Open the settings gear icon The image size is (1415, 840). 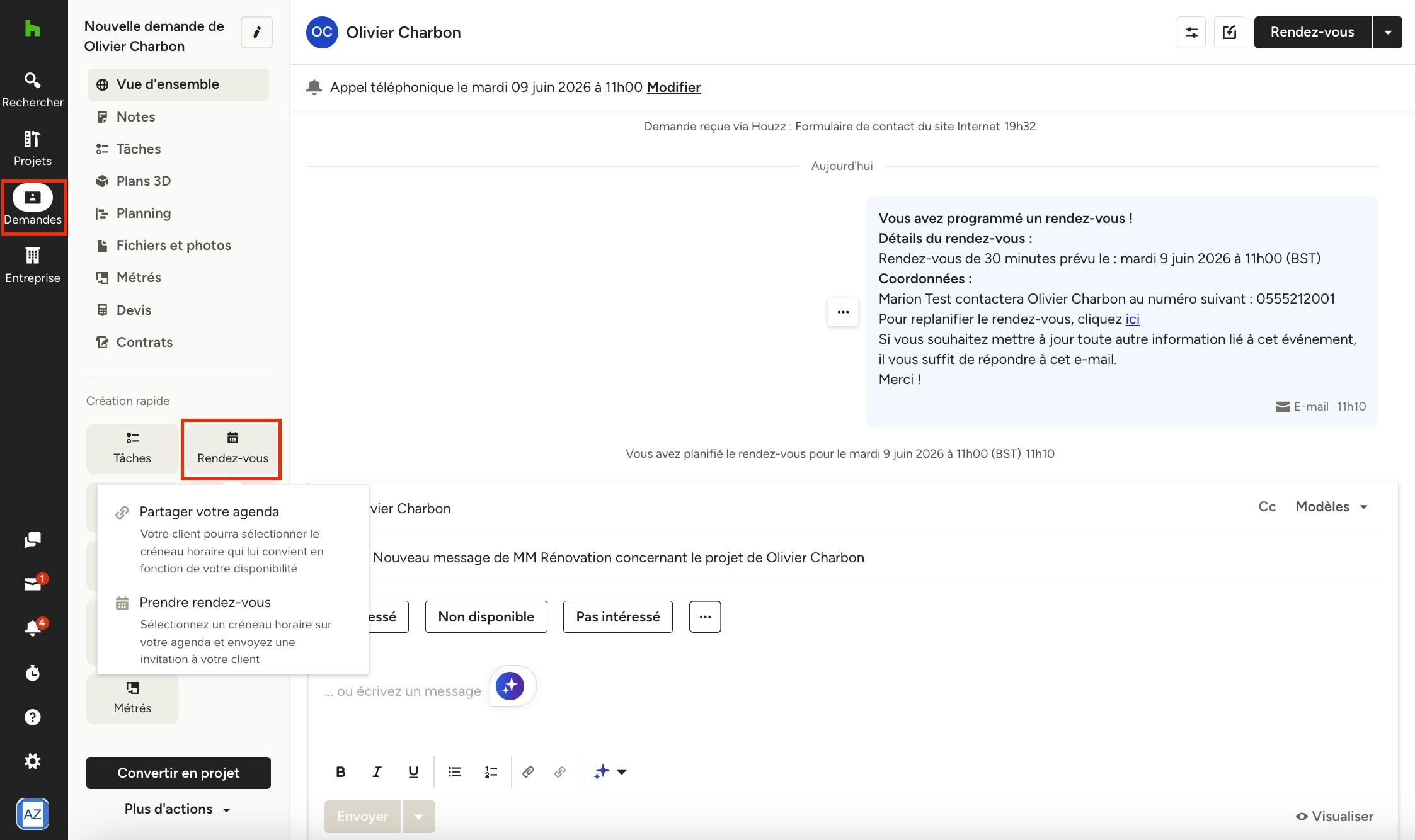click(33, 761)
